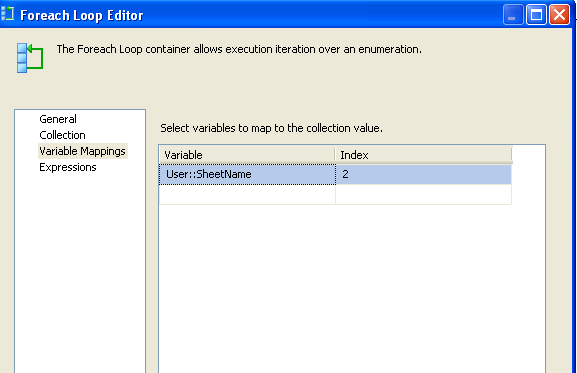Select the User::SheetName variable cell

(247, 174)
